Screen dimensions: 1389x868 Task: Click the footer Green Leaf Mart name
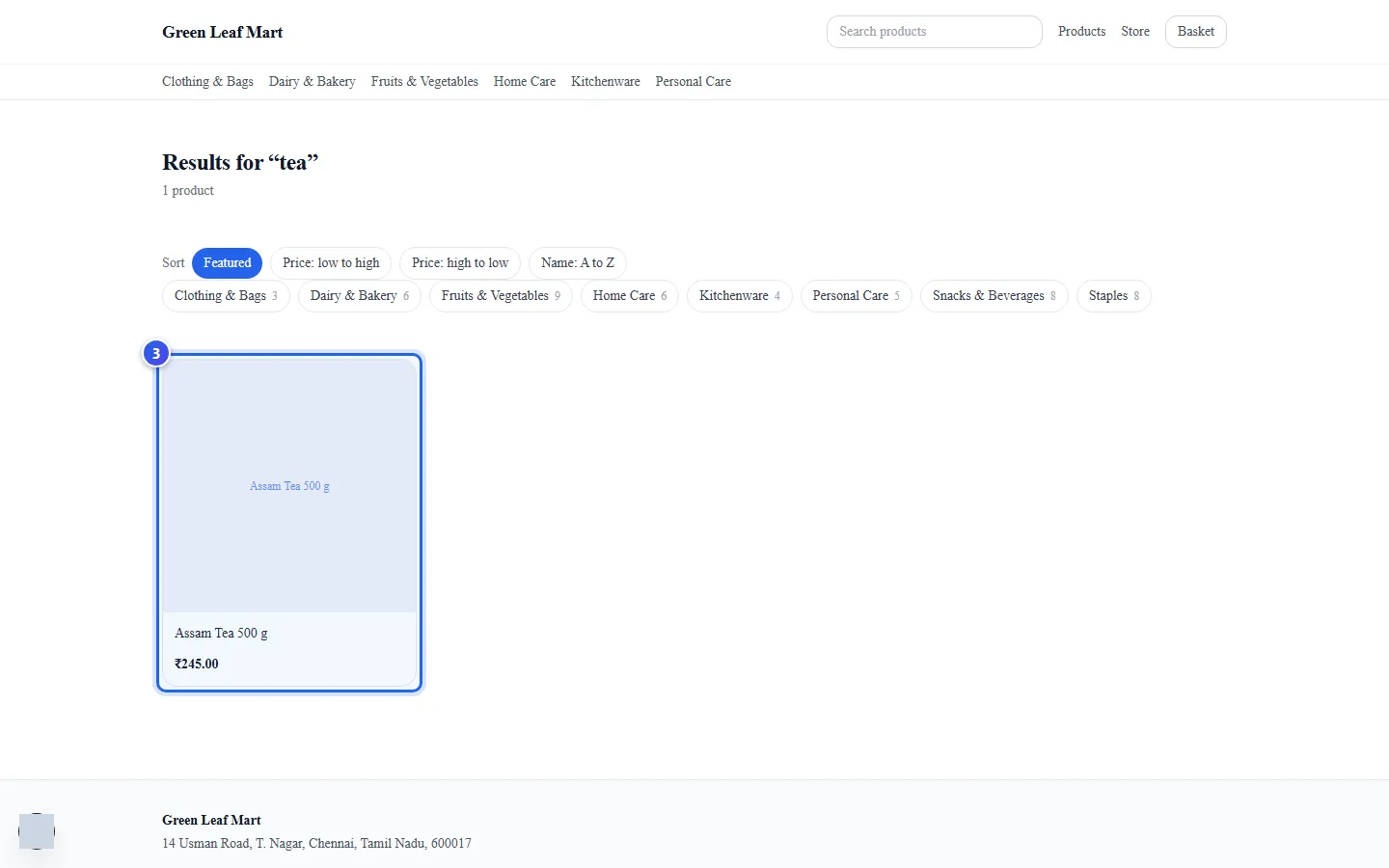[211, 821]
